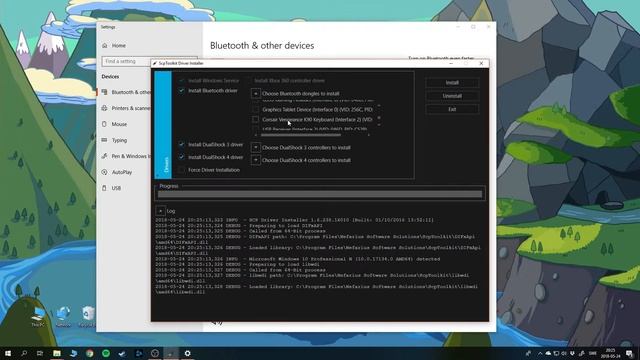Open File Explorer from taskbar
This screenshot has width=640, height=360.
click(x=57, y=353)
